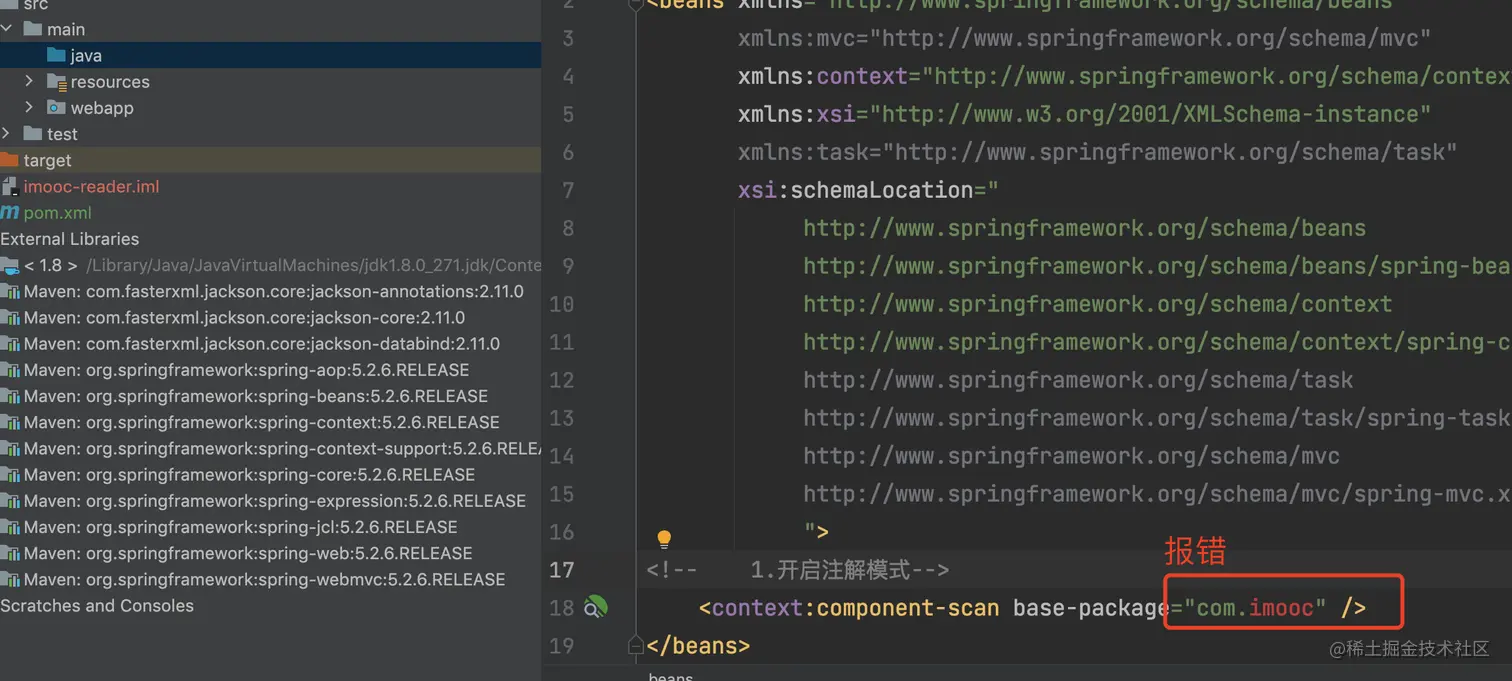
Task: Expand the webapp folder arrow
Action: pyautogui.click(x=29, y=107)
